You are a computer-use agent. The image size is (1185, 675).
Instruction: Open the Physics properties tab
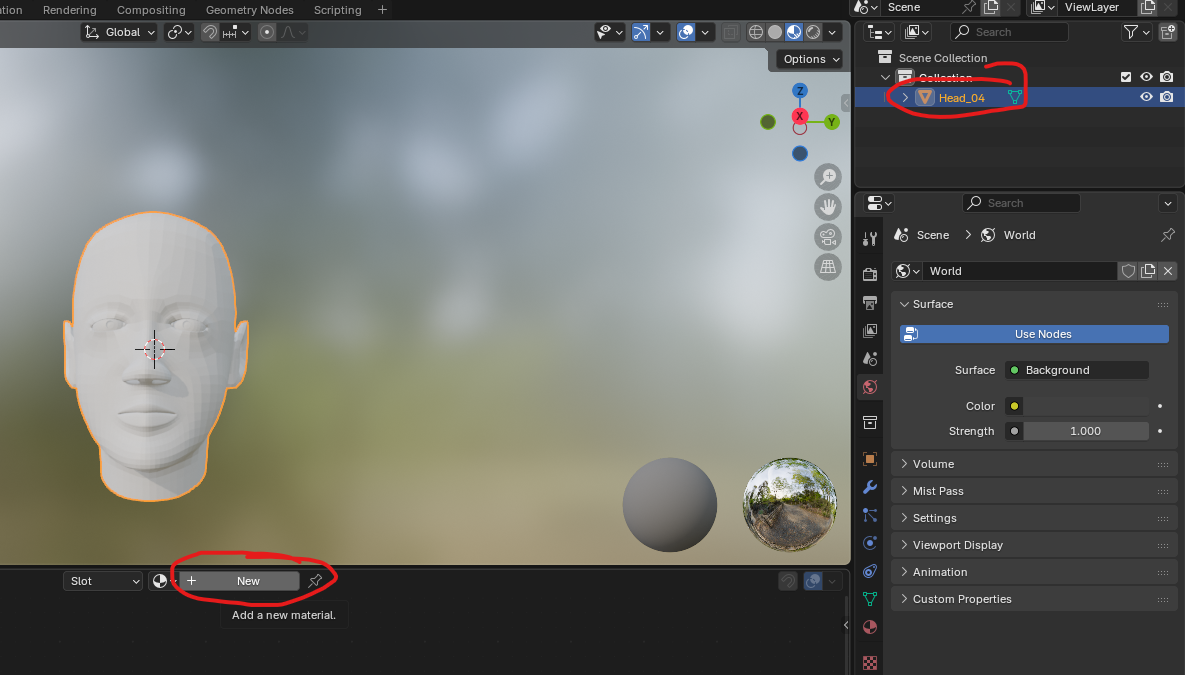tap(870, 543)
